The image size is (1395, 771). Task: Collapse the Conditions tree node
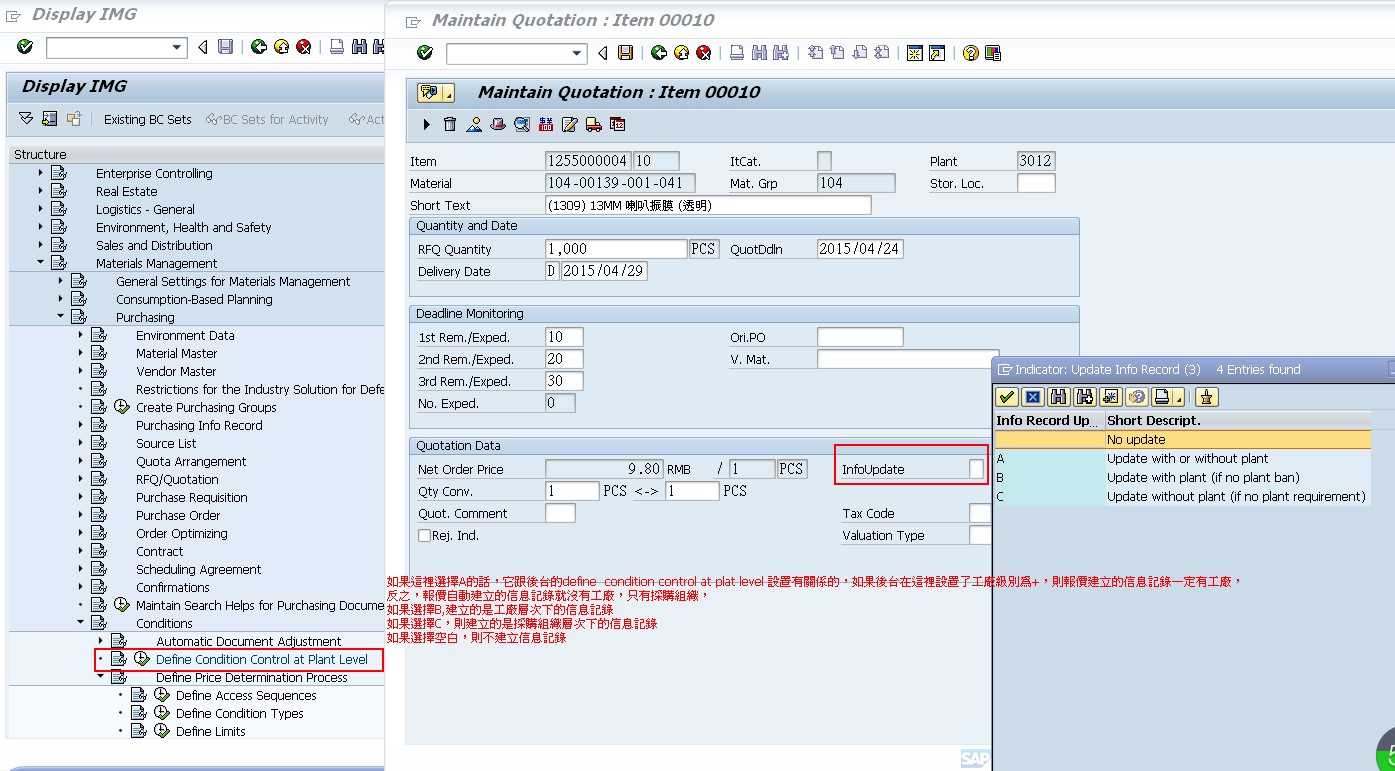(x=81, y=623)
